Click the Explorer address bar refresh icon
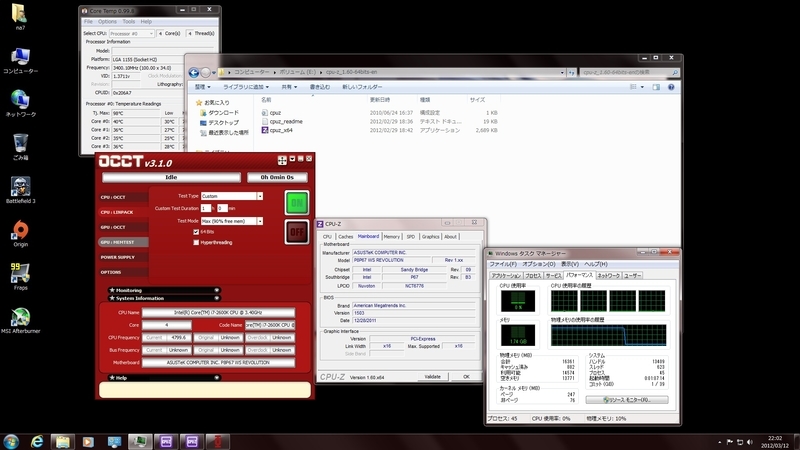This screenshot has width=800, height=450. [571, 72]
